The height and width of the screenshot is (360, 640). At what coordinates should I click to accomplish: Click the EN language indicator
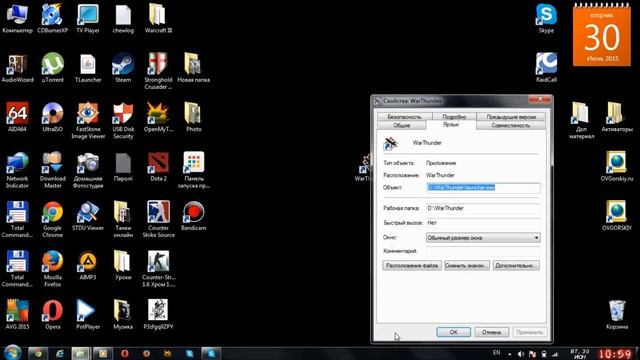point(496,353)
